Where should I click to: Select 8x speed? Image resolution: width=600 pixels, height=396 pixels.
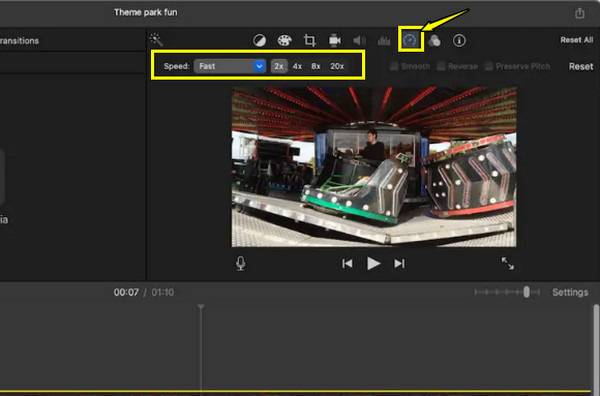(316, 66)
